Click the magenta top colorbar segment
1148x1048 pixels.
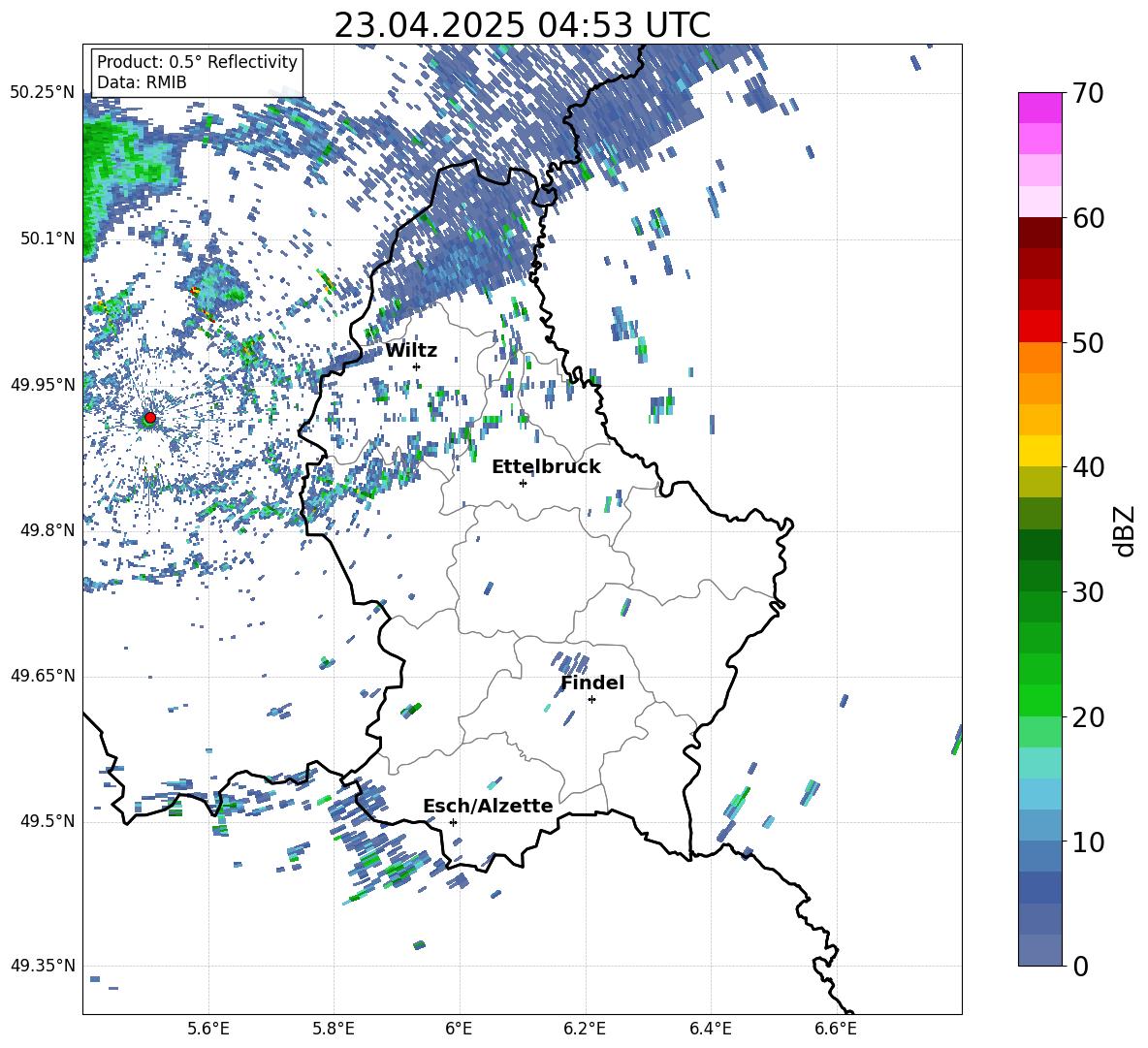[1039, 108]
